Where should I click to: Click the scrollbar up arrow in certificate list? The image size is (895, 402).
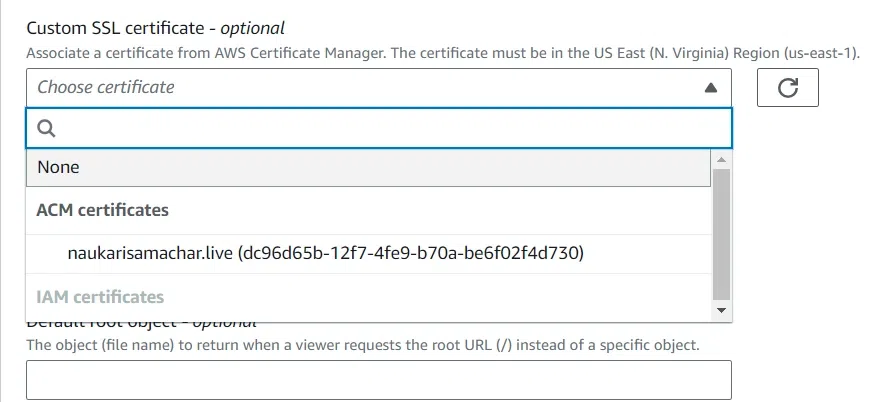tap(721, 158)
